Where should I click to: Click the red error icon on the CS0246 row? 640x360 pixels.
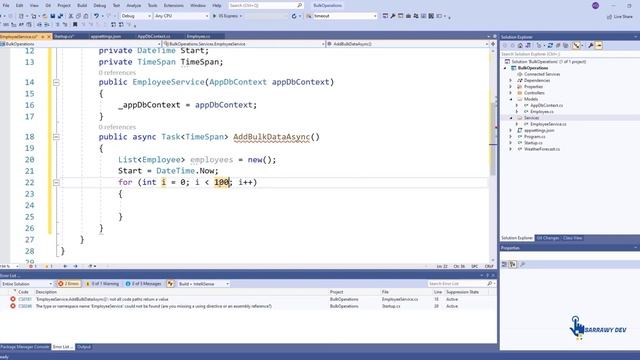click(13, 306)
